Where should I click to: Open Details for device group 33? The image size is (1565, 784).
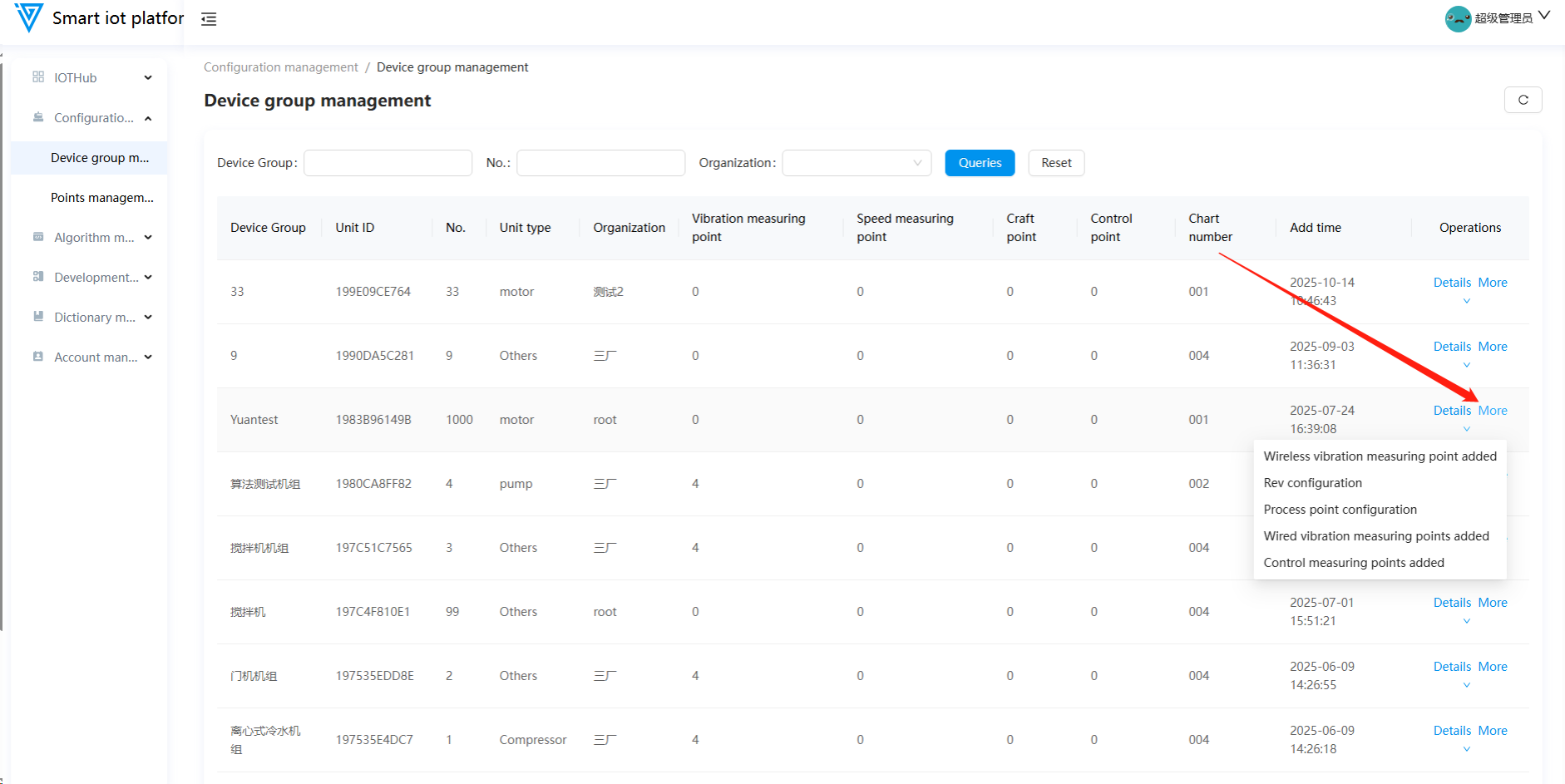pos(1452,283)
